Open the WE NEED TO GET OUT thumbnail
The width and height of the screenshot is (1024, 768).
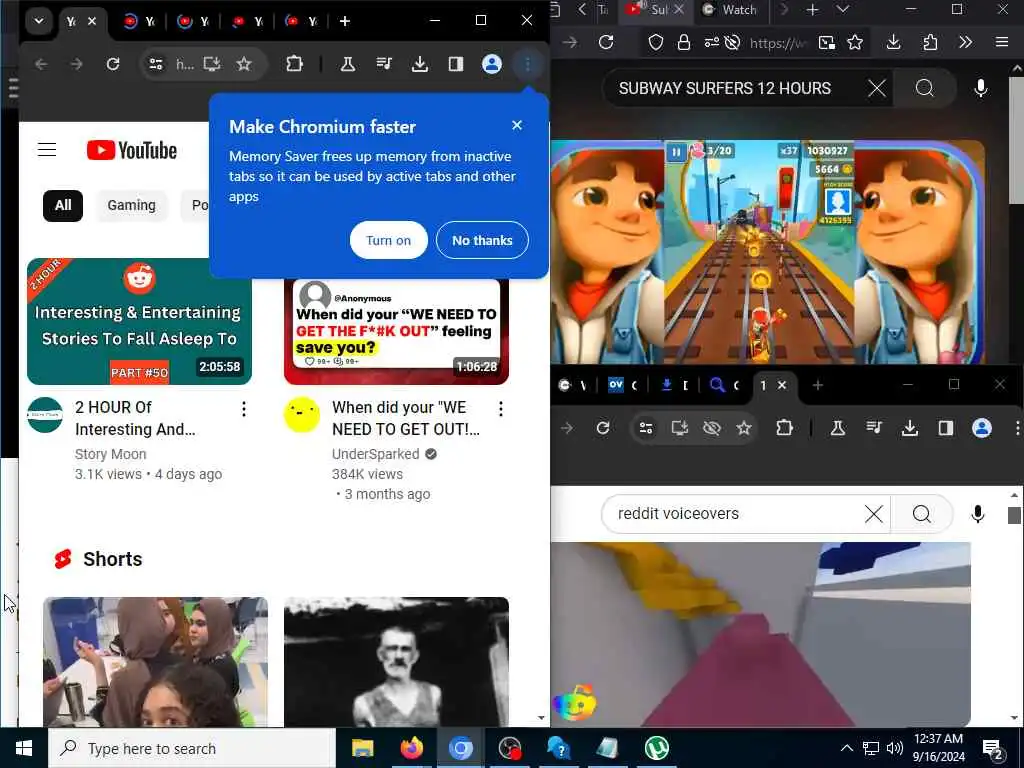(x=396, y=332)
